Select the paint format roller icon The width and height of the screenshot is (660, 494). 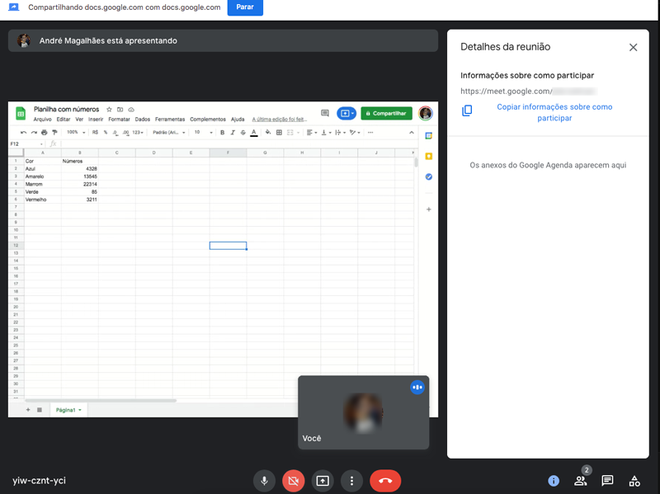[x=54, y=133]
